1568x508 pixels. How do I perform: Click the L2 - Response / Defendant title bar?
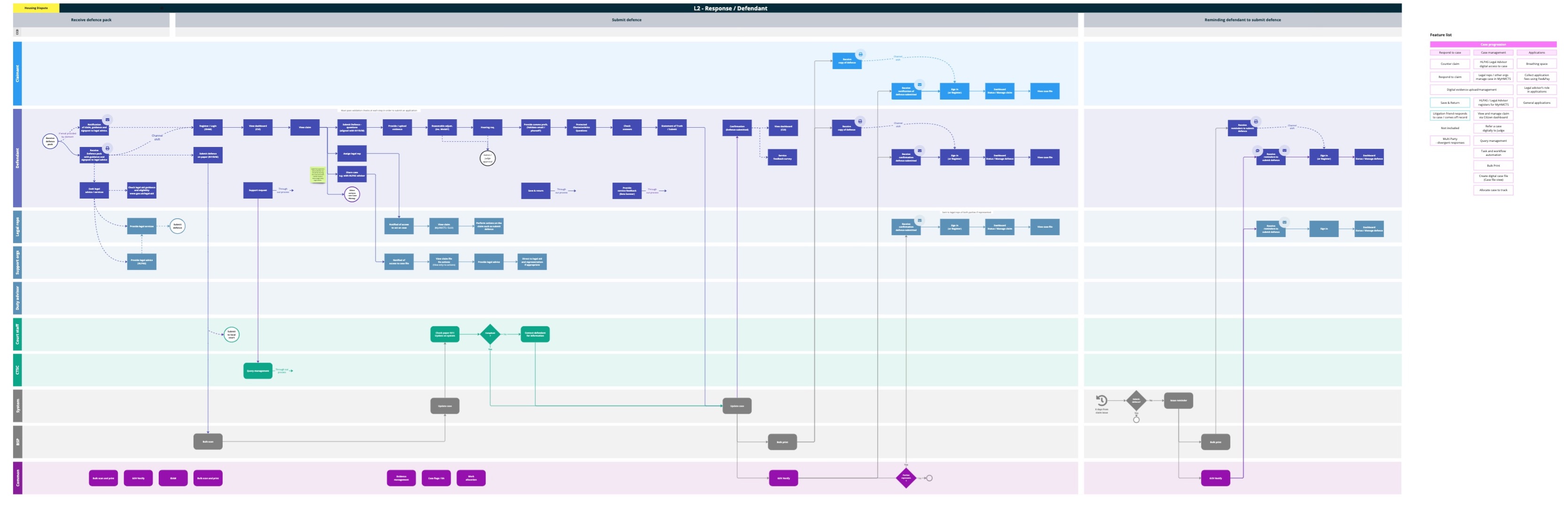(731, 8)
